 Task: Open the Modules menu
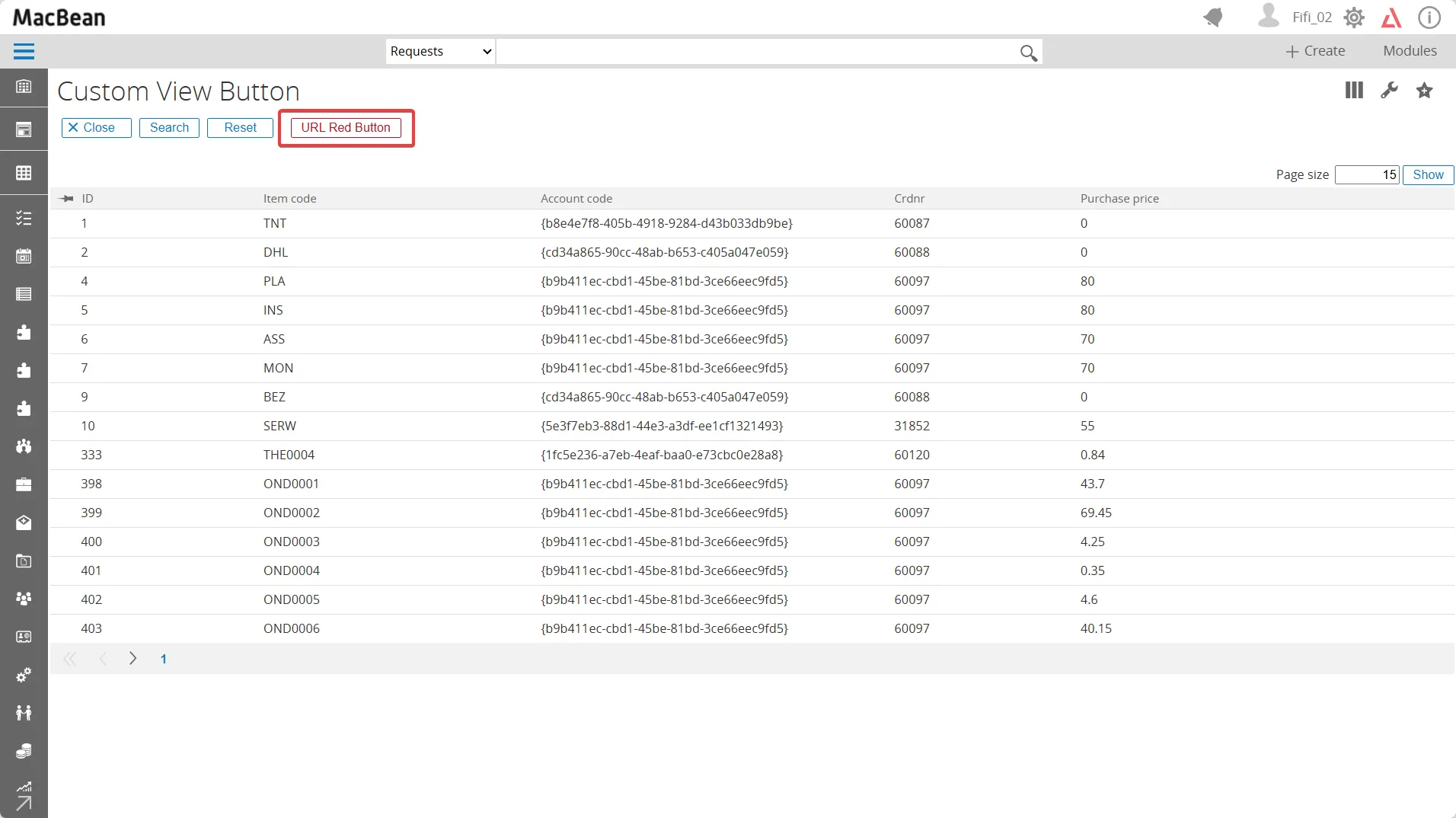tap(1410, 51)
